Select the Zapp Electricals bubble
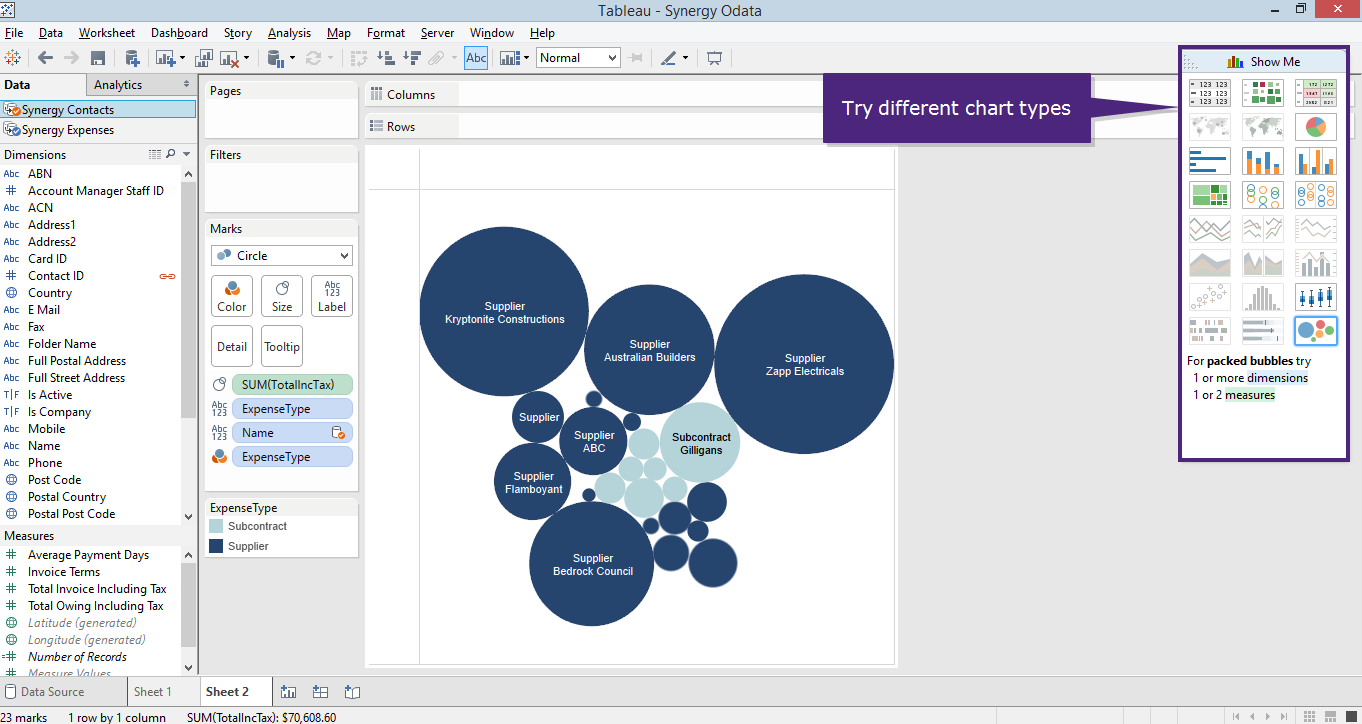Image resolution: width=1362 pixels, height=724 pixels. click(x=804, y=364)
